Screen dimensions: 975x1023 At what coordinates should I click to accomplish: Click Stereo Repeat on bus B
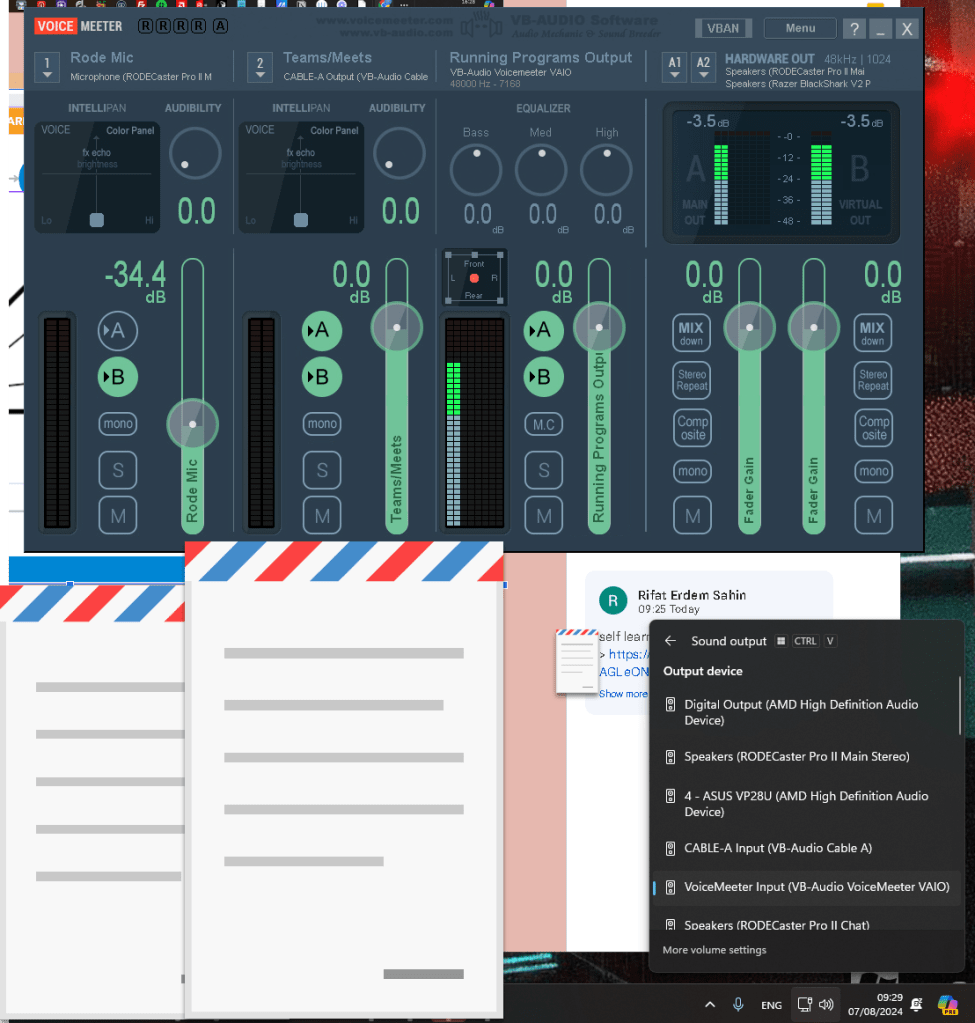(873, 380)
